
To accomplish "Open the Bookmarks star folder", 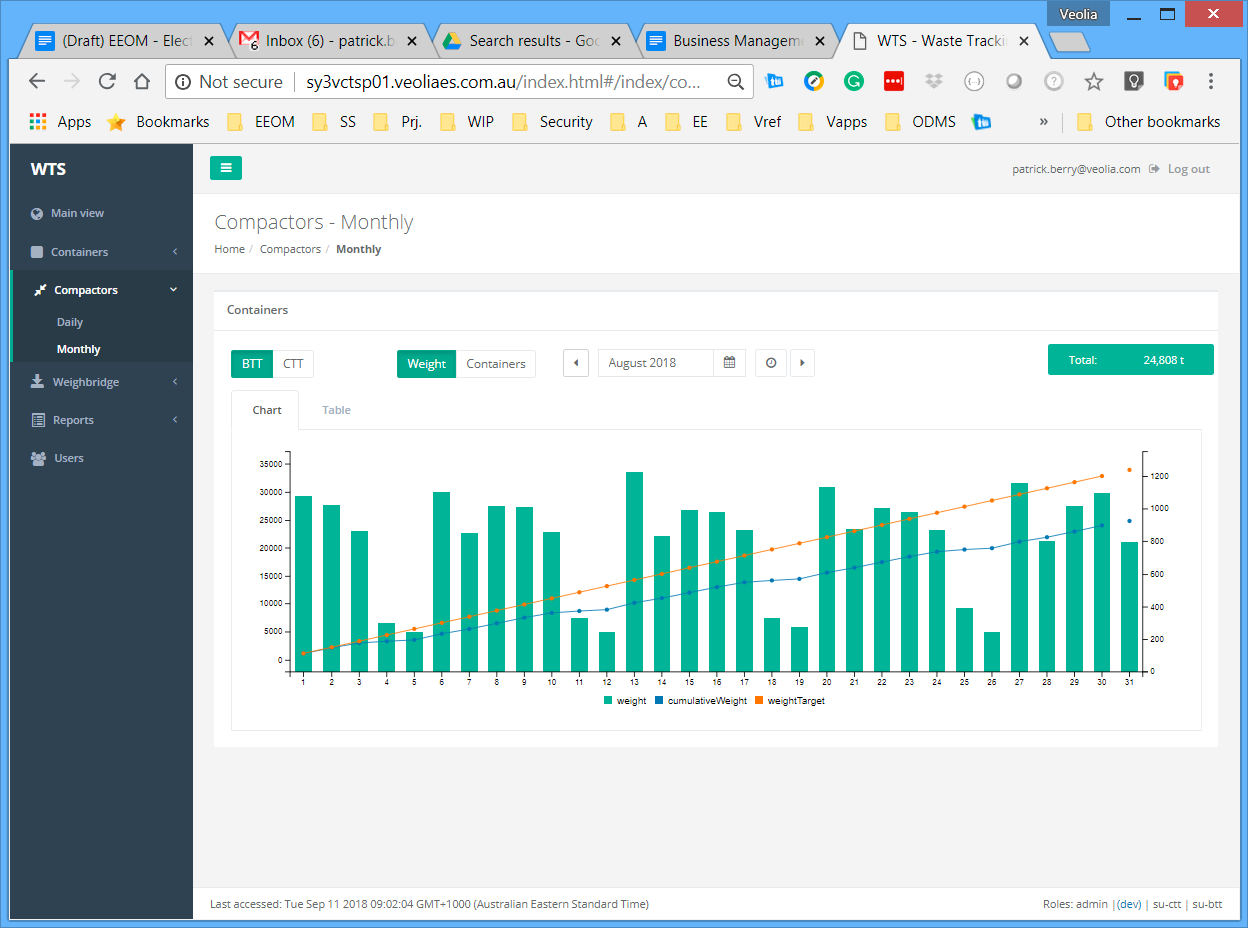I will coord(158,122).
